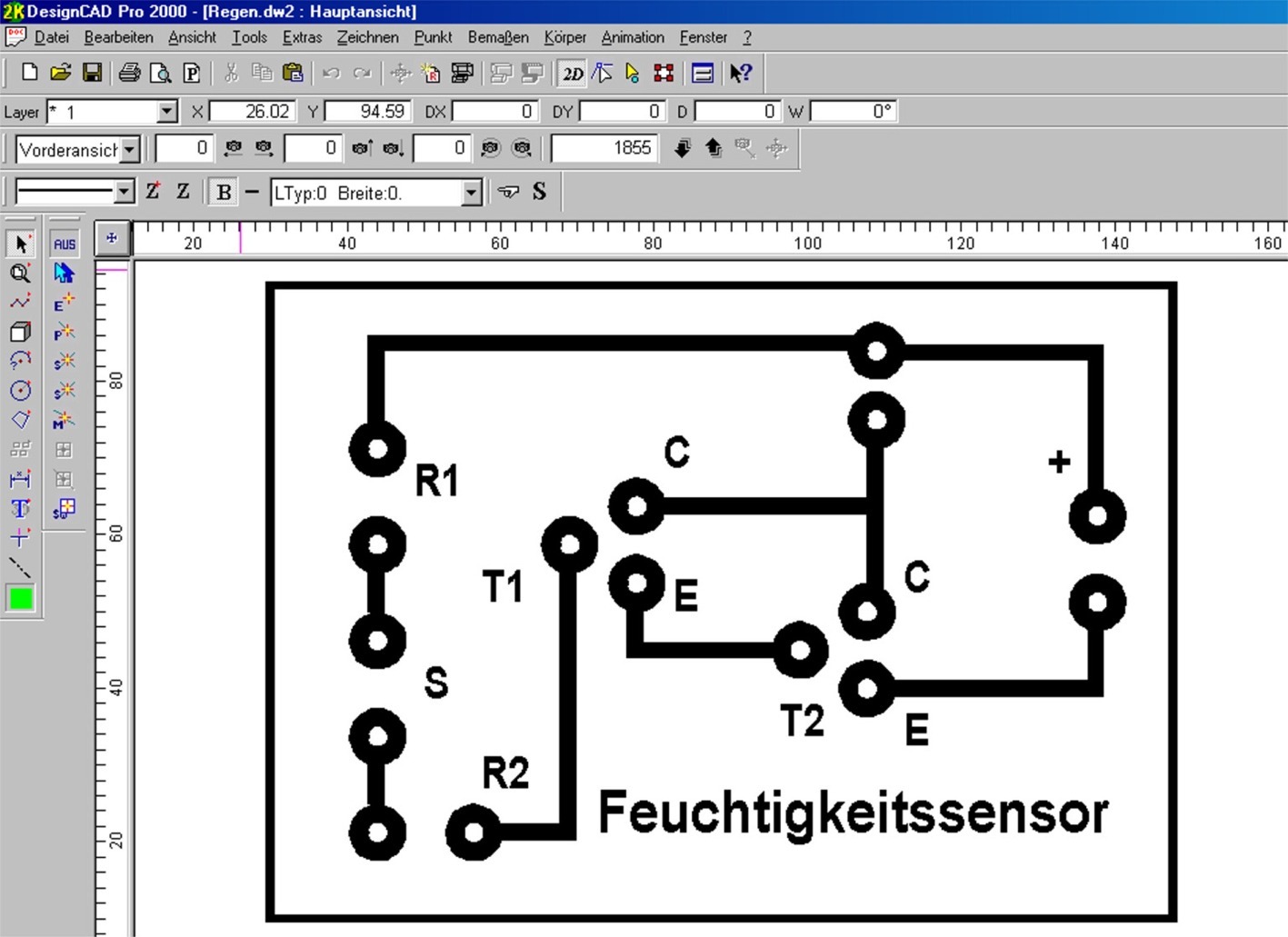This screenshot has height=937, width=1288.
Task: Select the arc tool
Action: 20,361
